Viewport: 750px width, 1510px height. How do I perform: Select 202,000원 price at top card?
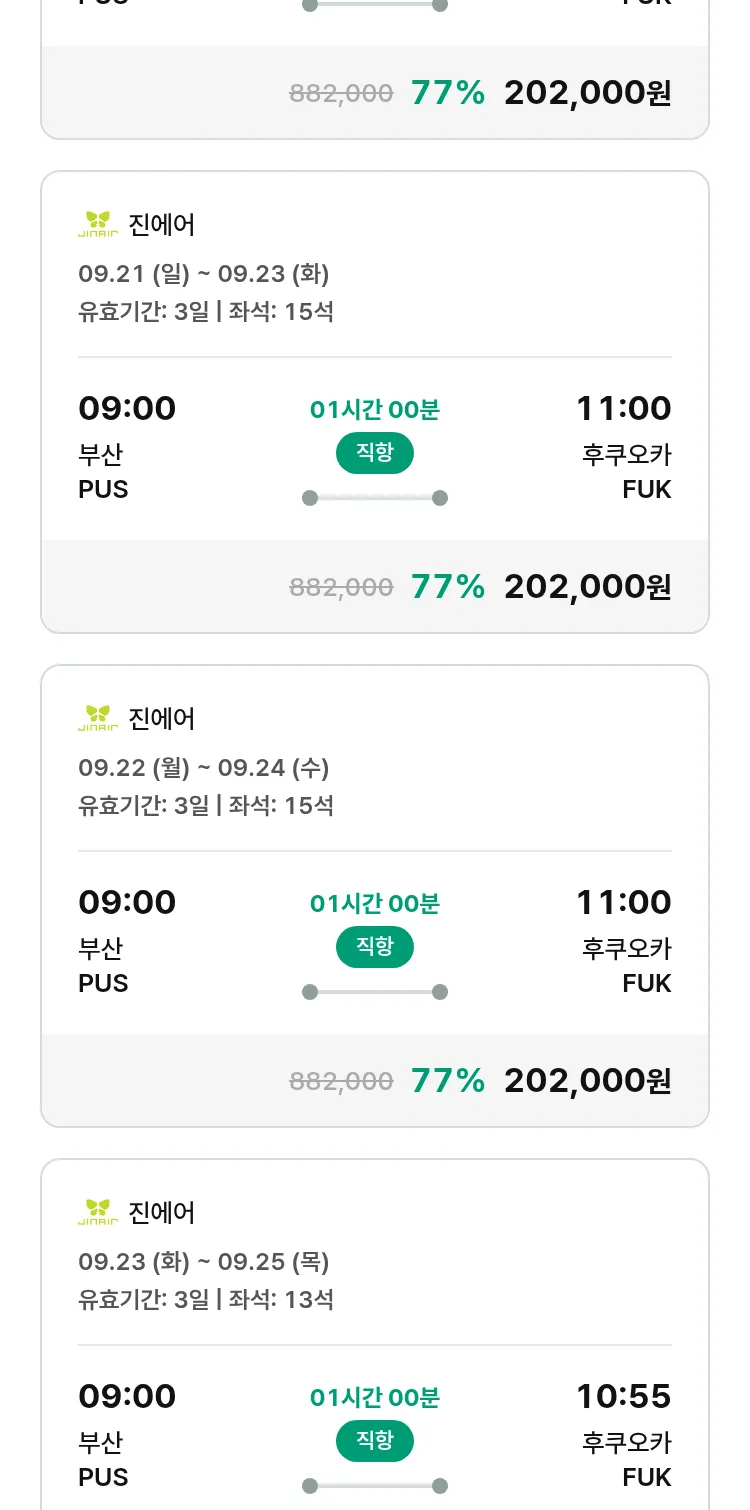click(x=587, y=93)
